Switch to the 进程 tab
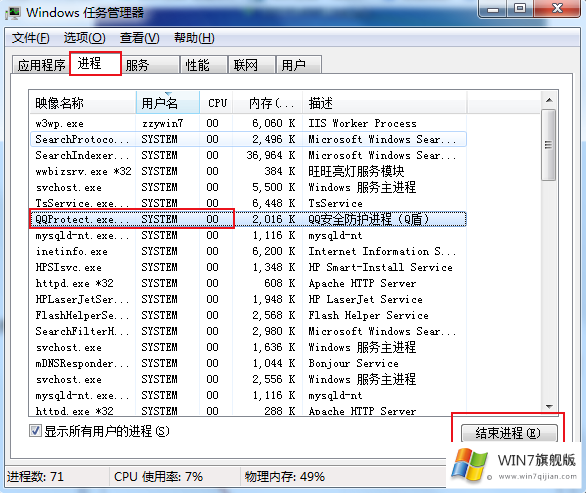586x493 pixels. pyautogui.click(x=95, y=64)
